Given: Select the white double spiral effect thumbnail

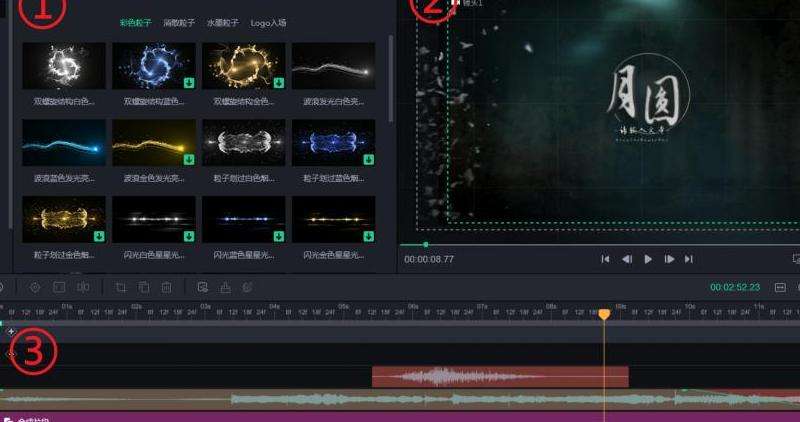Looking at the screenshot, I should (x=63, y=66).
